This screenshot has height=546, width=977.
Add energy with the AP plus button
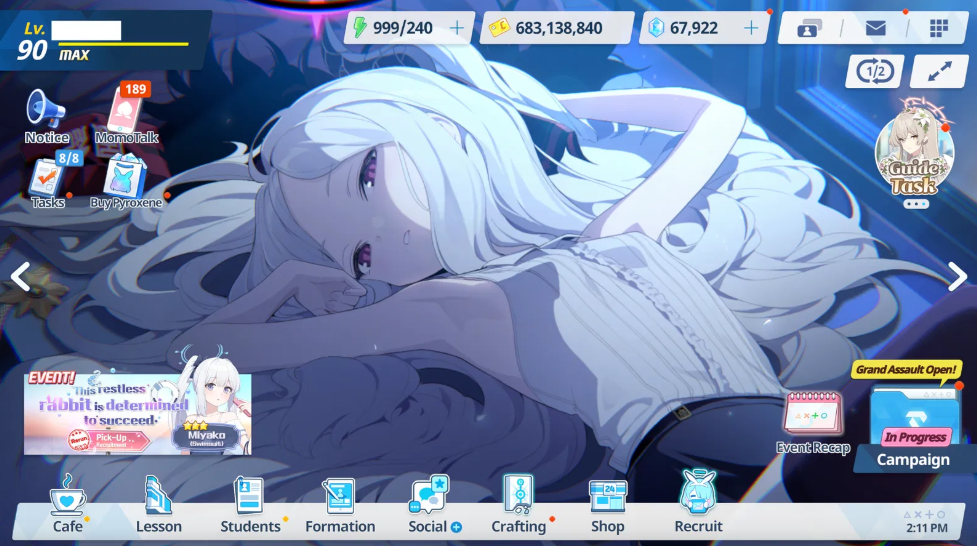pos(457,28)
